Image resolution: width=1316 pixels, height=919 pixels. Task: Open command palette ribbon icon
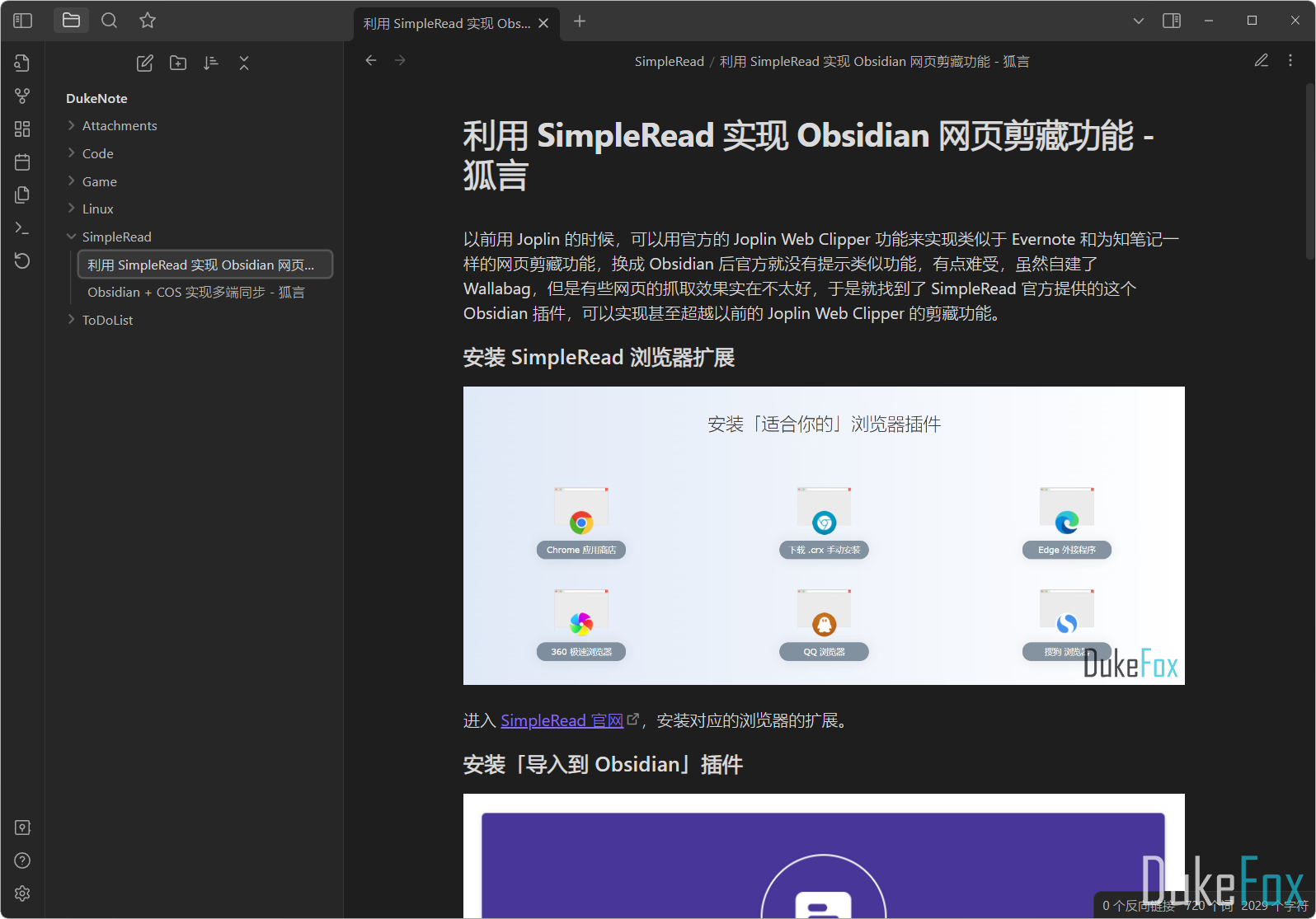tap(22, 227)
